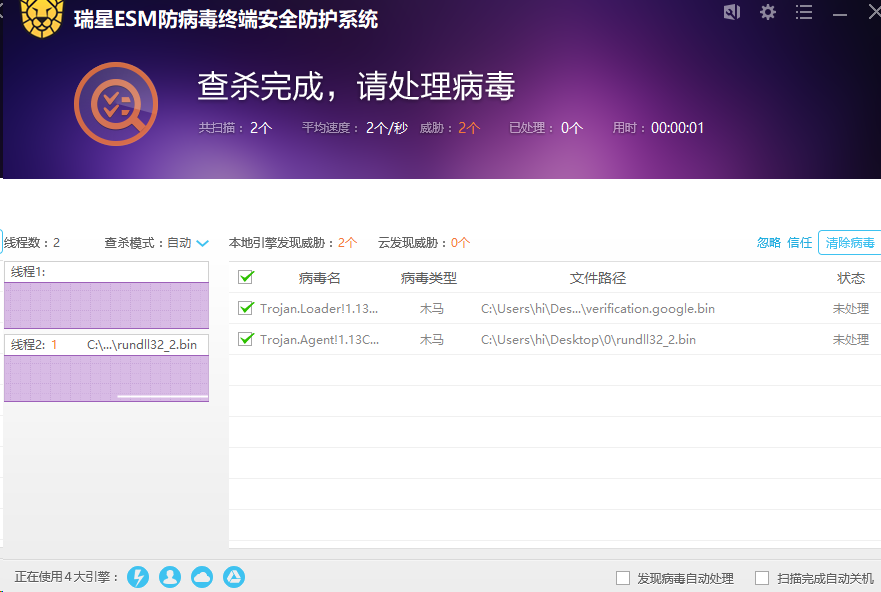Screen dimensions: 881x592
Task: Click the 忽略 link
Action: tap(768, 243)
